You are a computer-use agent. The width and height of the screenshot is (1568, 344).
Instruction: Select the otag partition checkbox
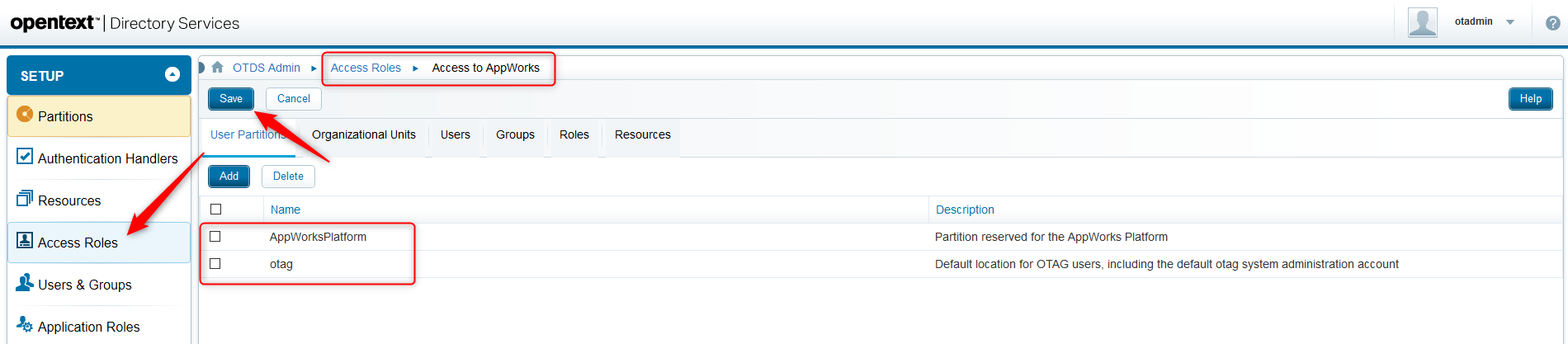tap(215, 264)
